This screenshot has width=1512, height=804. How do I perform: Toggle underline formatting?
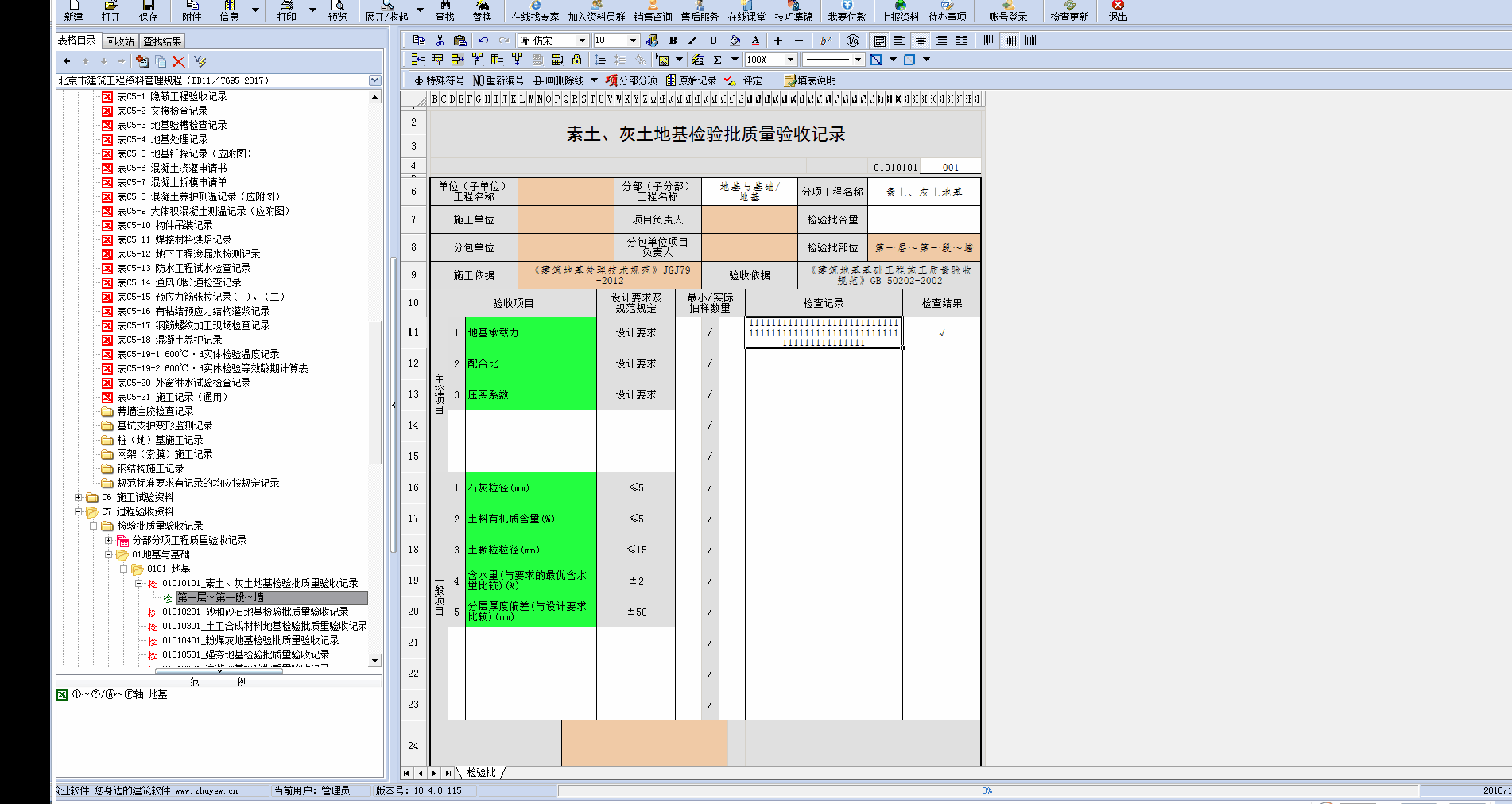[x=713, y=41]
